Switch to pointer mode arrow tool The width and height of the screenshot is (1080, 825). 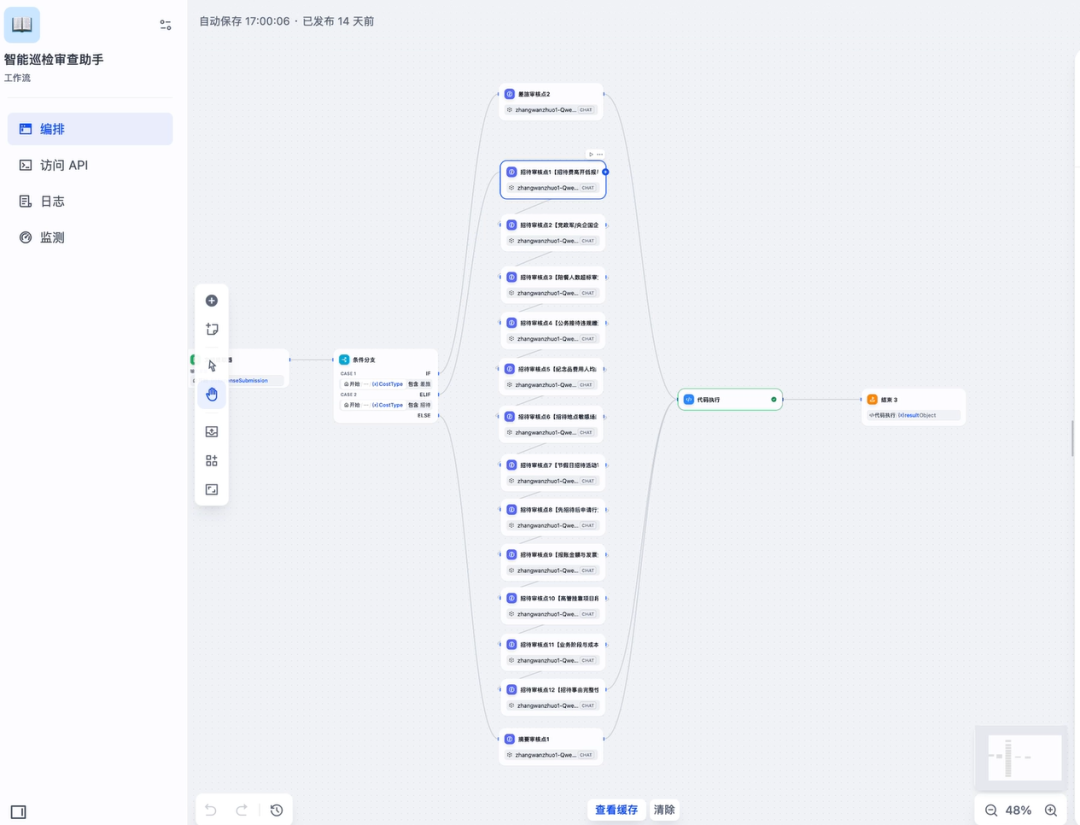[211, 365]
